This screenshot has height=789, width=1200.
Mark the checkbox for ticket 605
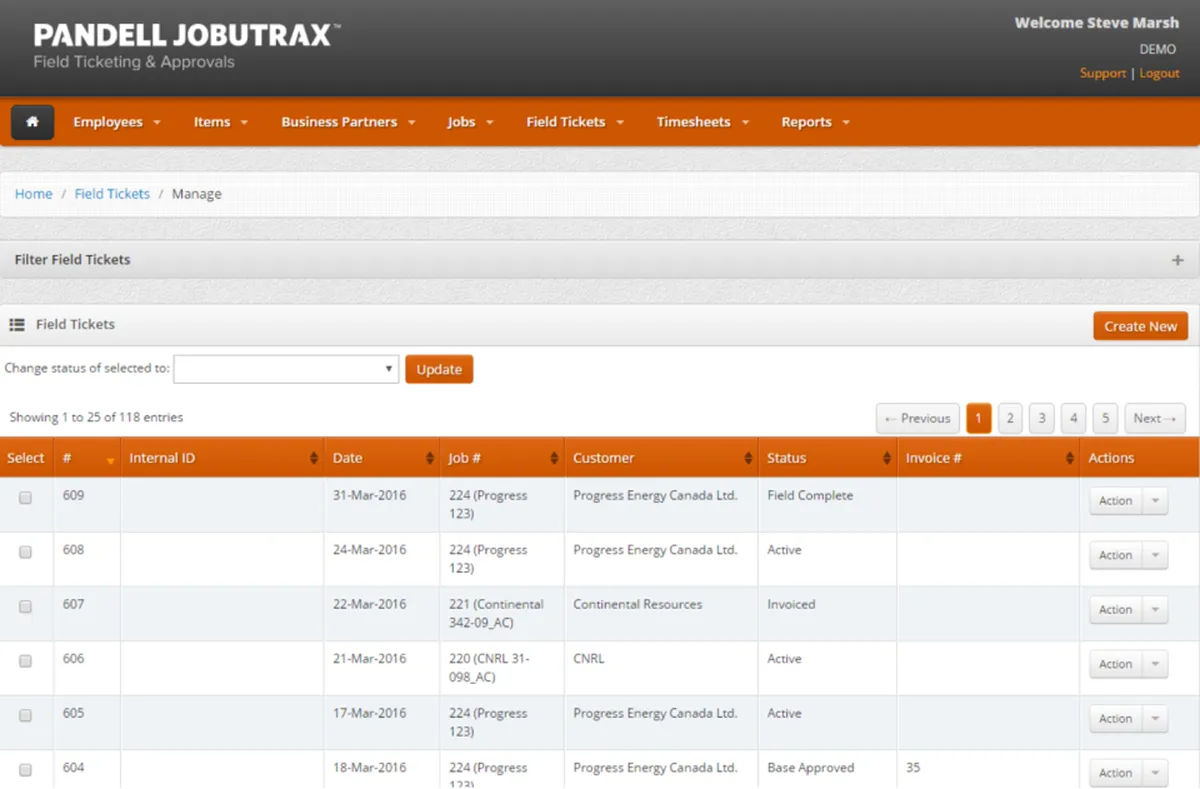26,715
